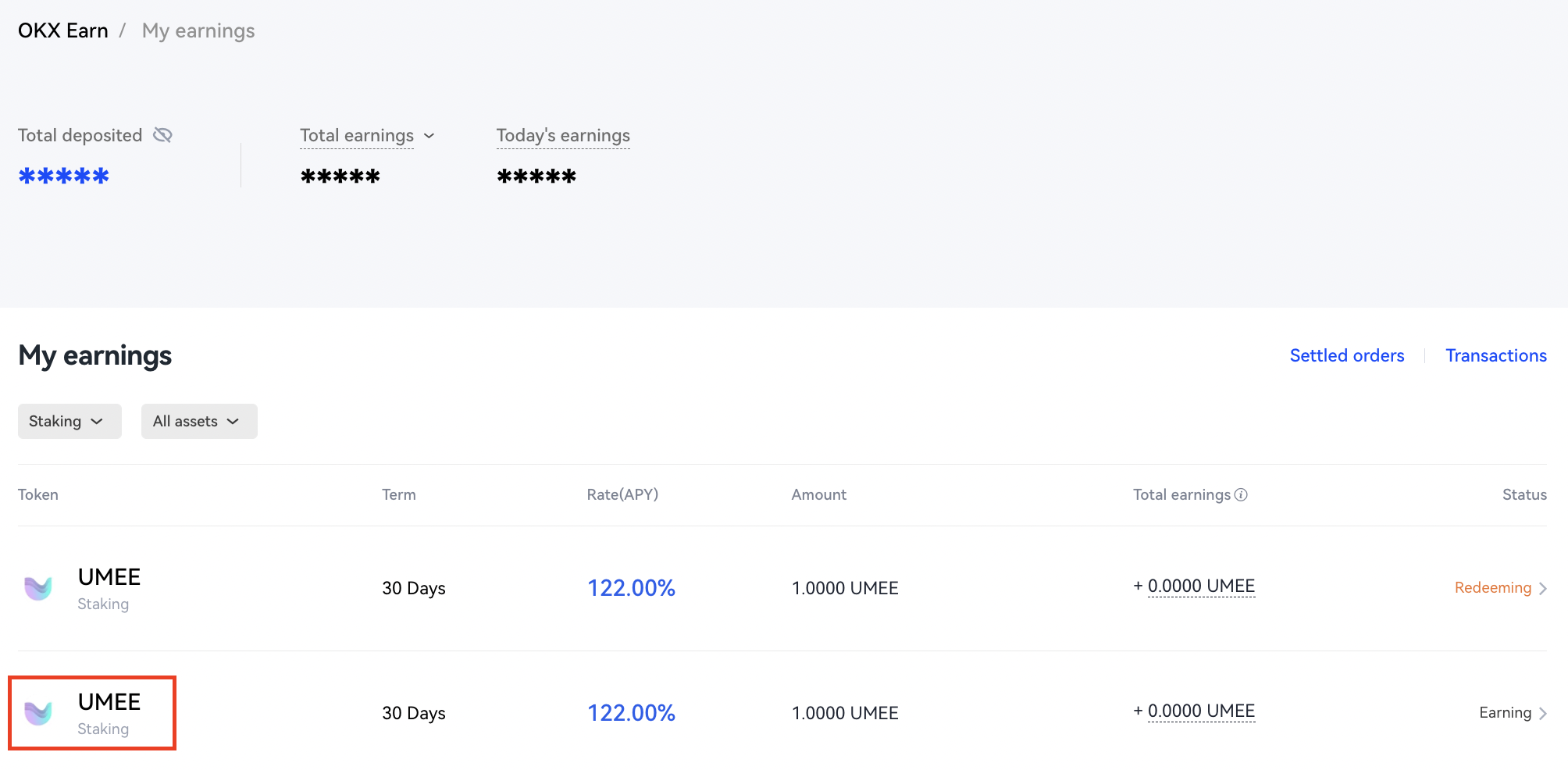Expand the Total earnings dropdown chevron
This screenshot has height=770, width=1568.
coord(429,136)
